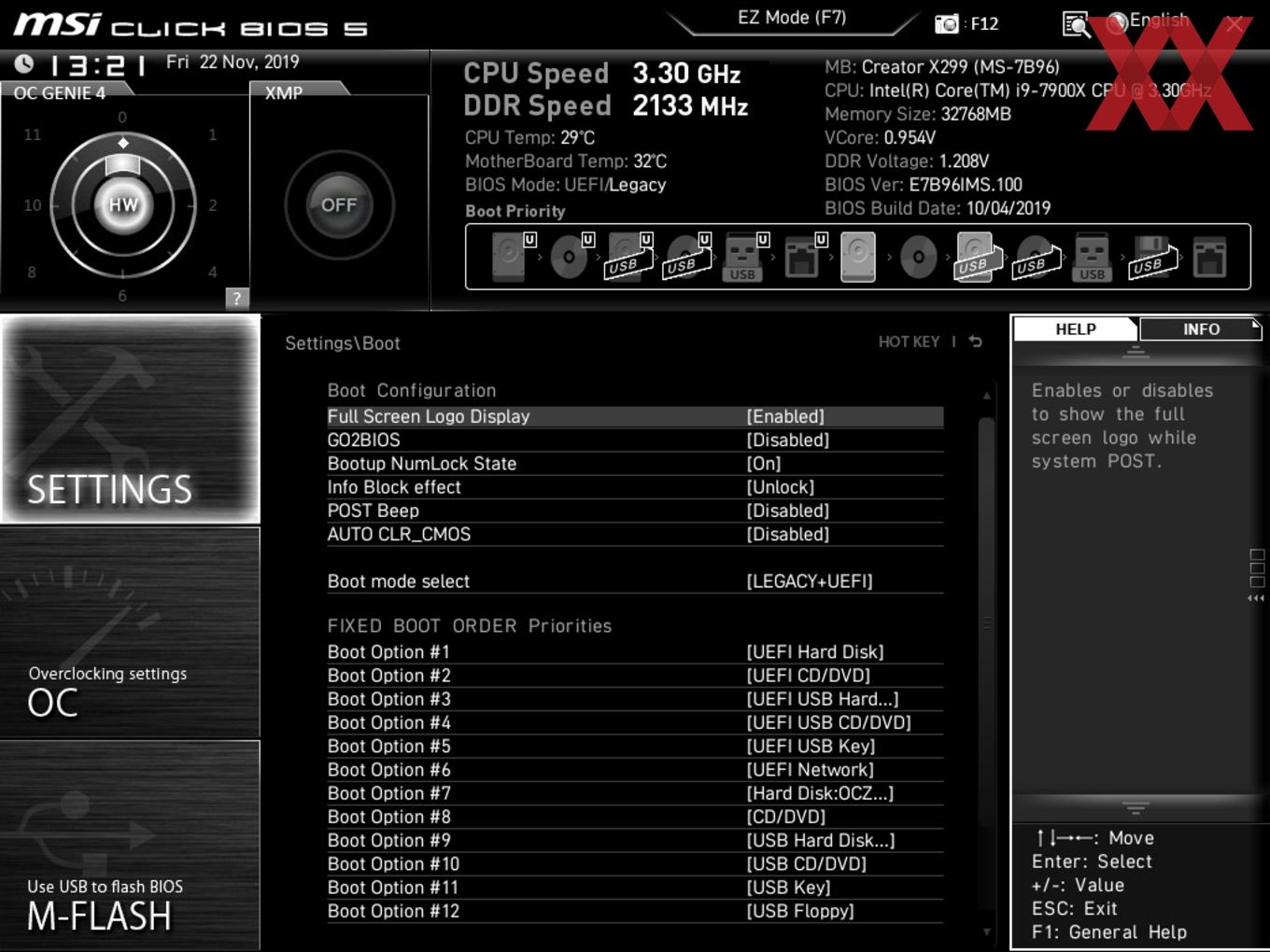Select the legacy USB Key boot icon
This screenshot has height=952, width=1270.
(1092, 258)
